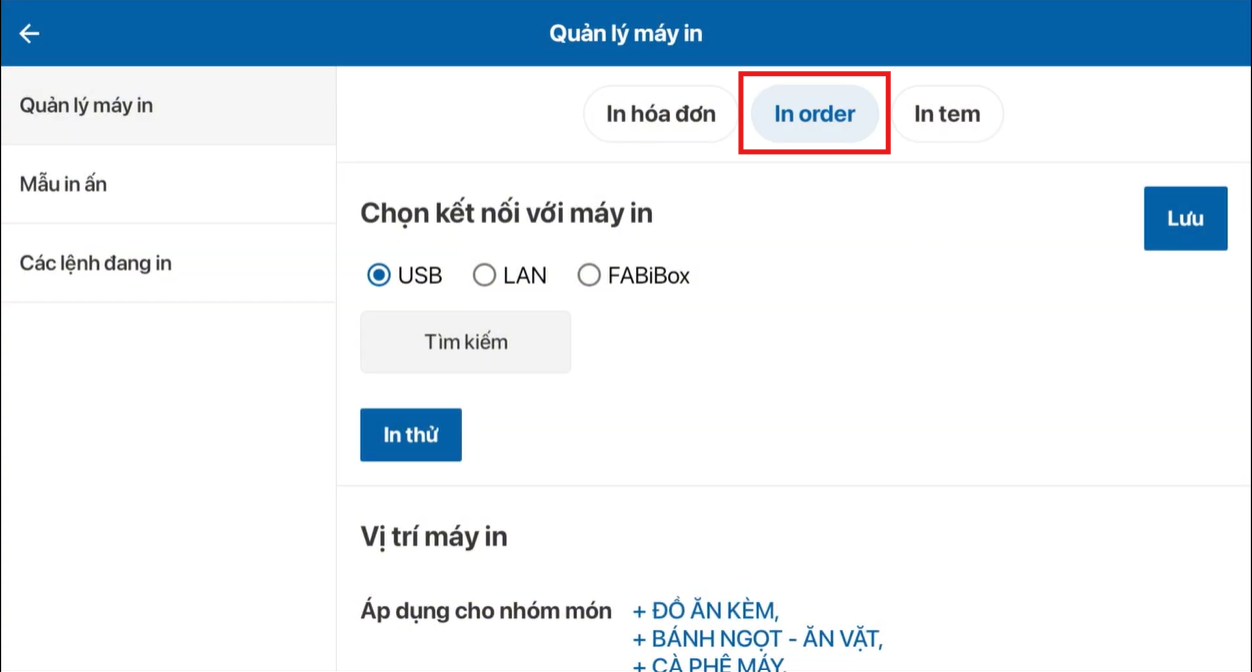Switch to the In hóa đơn tab

click(660, 114)
